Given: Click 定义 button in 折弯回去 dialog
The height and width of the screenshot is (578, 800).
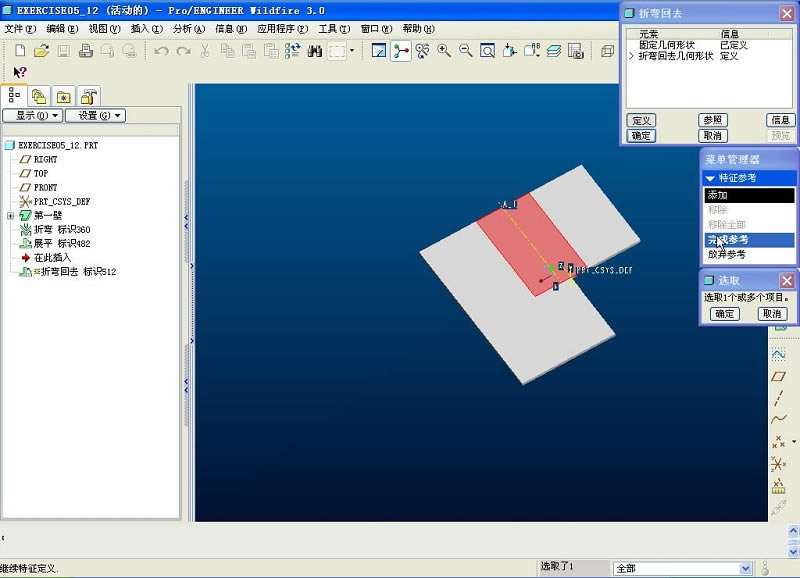Looking at the screenshot, I should click(641, 120).
